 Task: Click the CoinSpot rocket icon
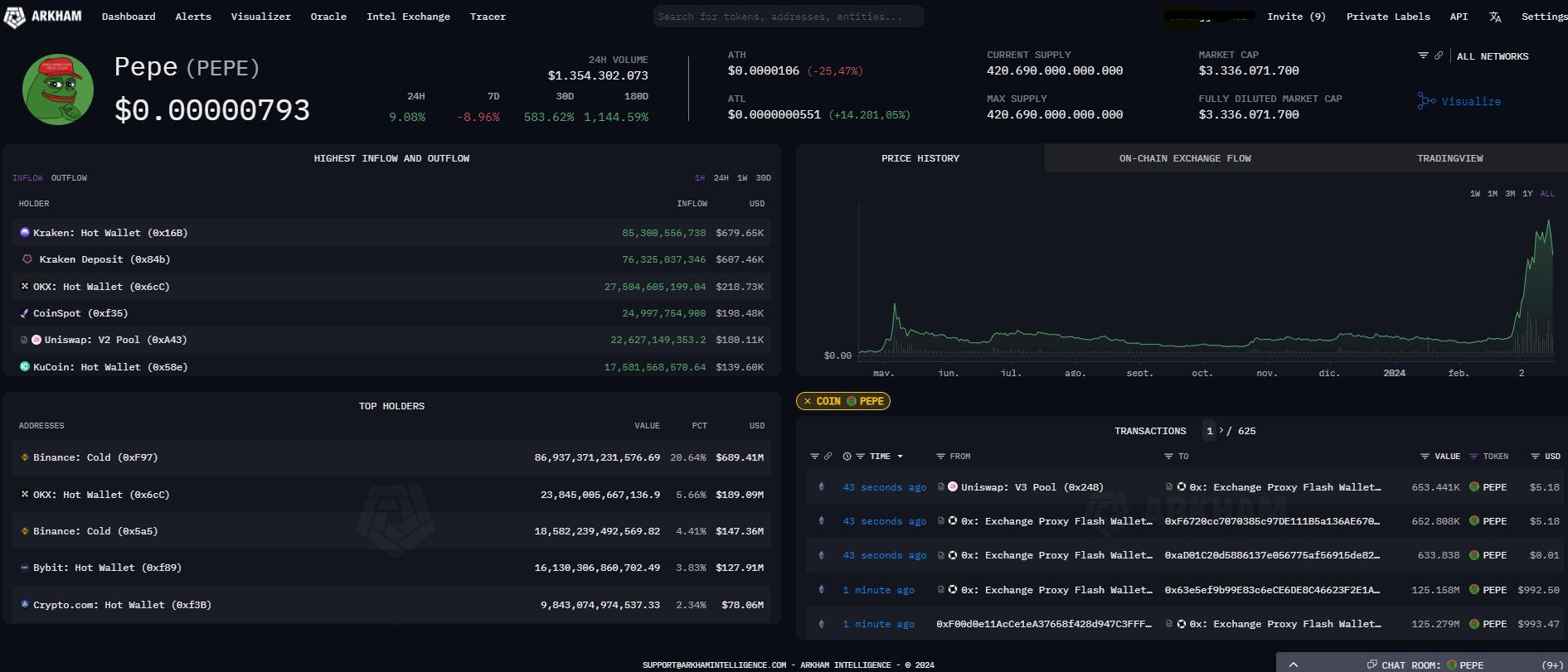(x=25, y=313)
